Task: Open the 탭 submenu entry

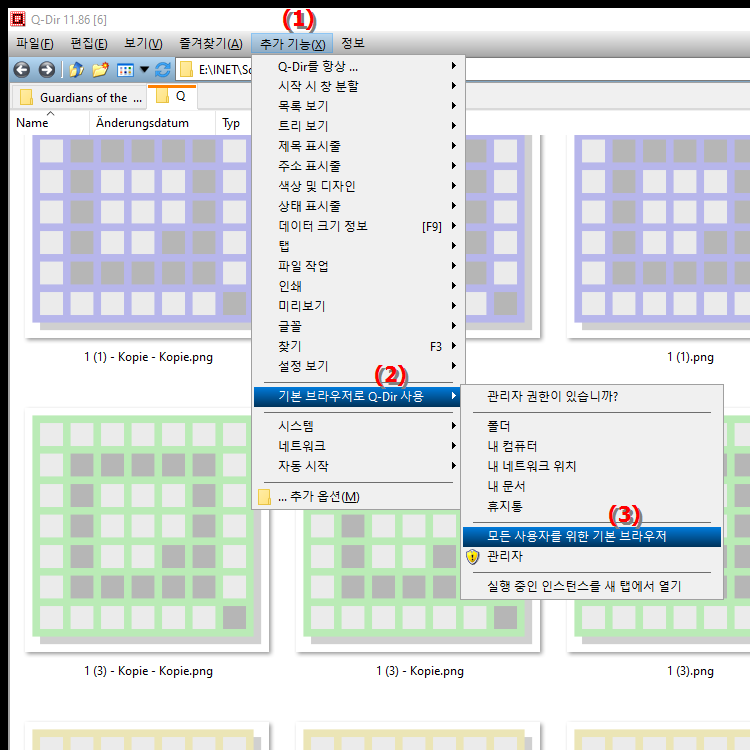Action: [x=357, y=246]
